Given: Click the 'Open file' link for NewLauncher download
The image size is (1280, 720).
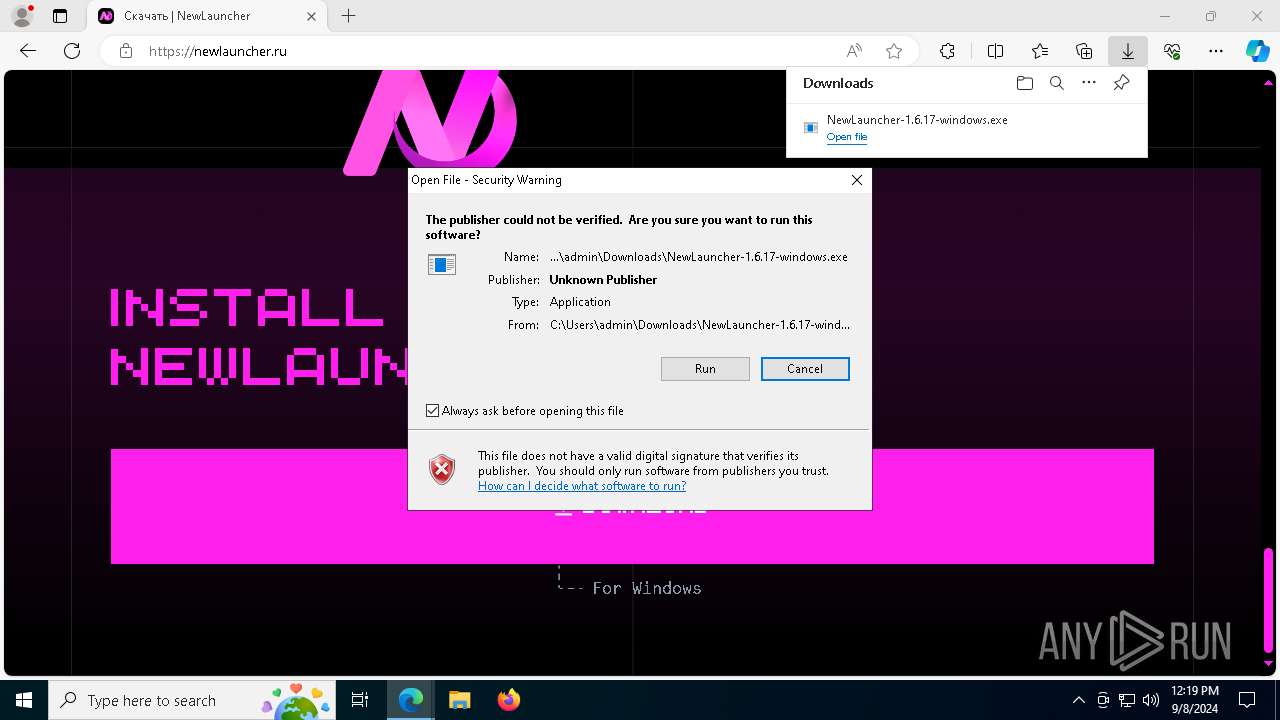Looking at the screenshot, I should 847,137.
